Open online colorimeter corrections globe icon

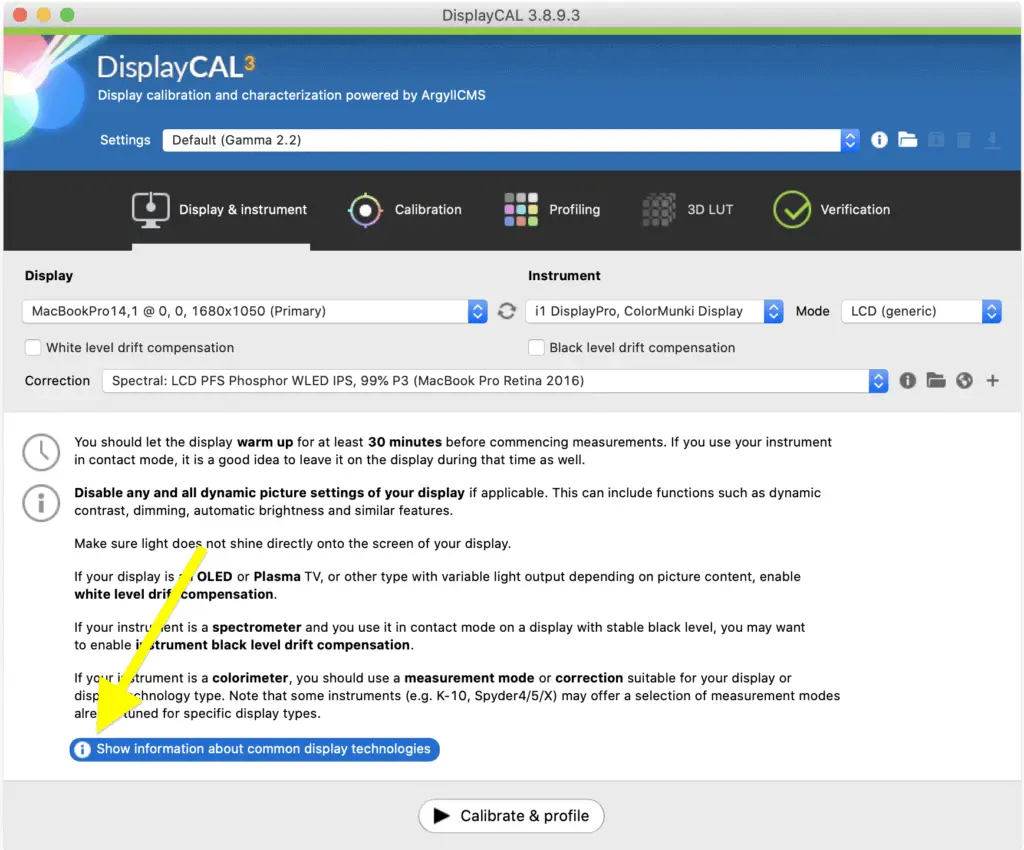(x=964, y=381)
